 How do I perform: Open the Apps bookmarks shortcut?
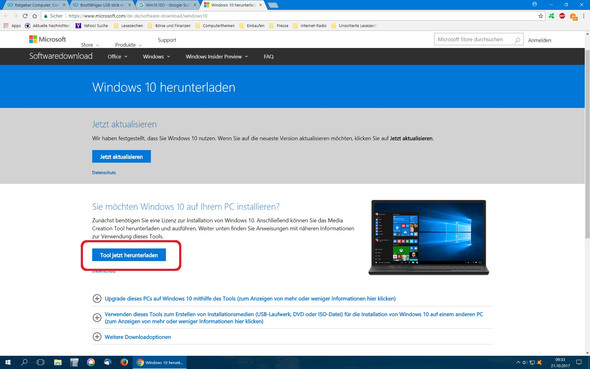tap(12, 26)
